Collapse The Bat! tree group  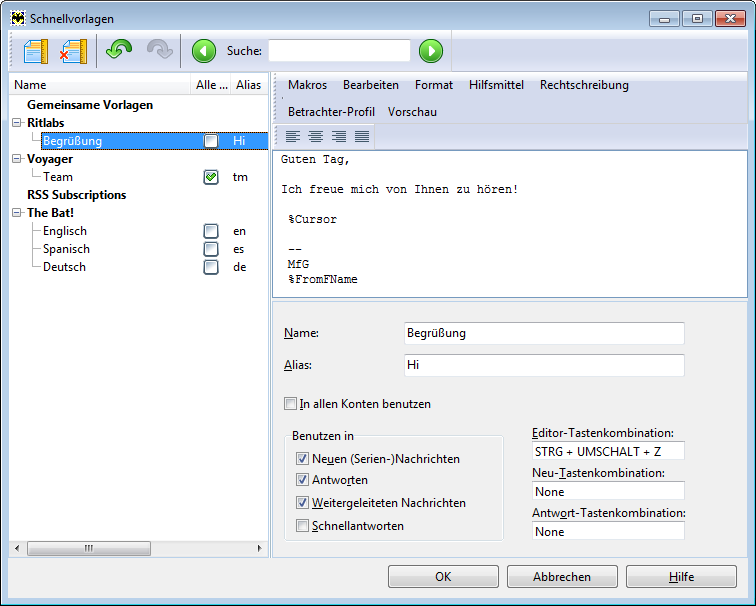tap(17, 213)
